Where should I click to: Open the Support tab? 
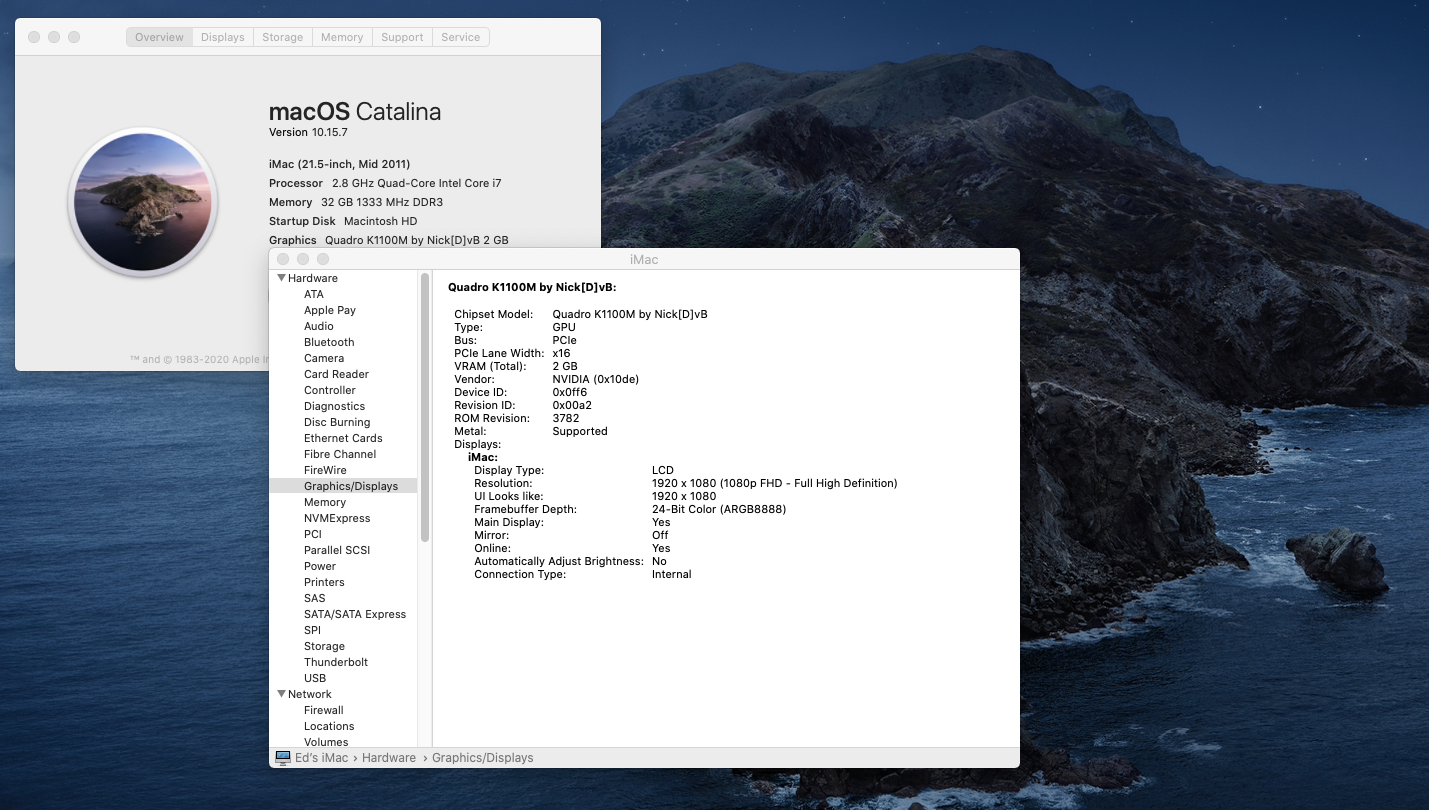[x=402, y=37]
